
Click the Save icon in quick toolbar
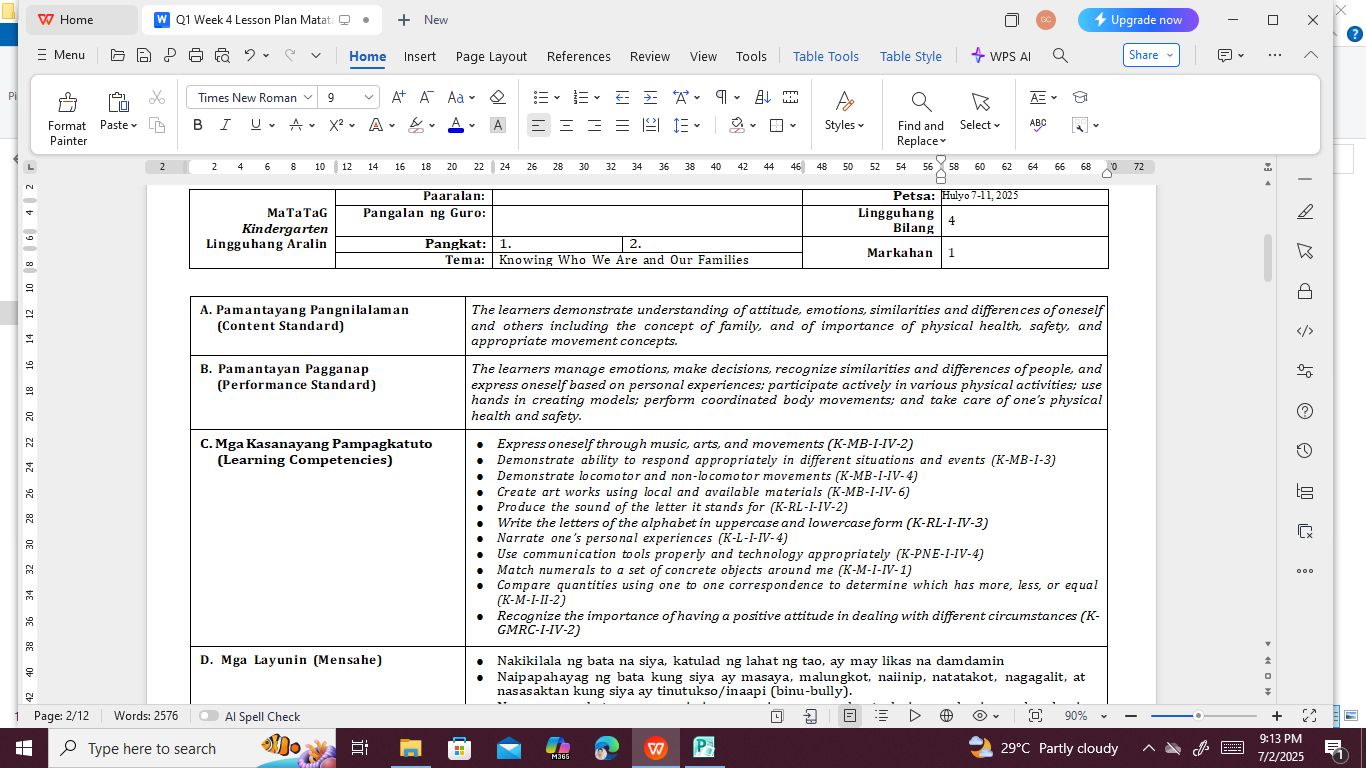pos(144,56)
